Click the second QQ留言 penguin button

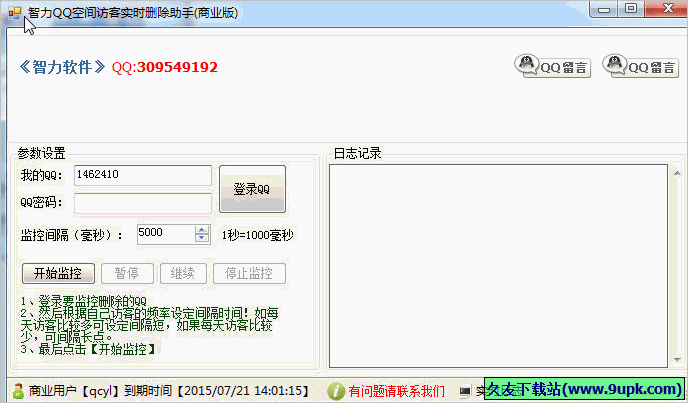641,66
